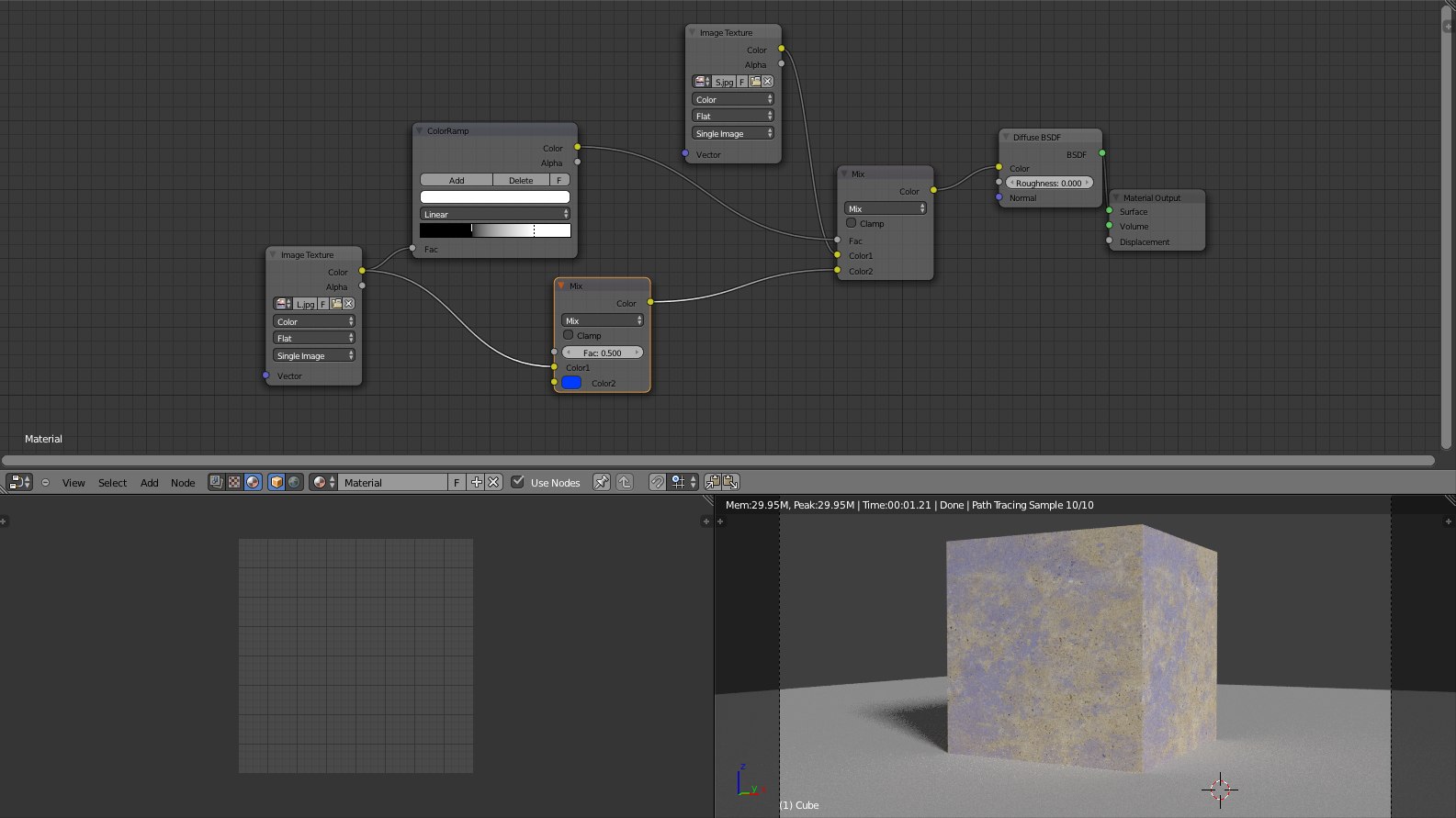This screenshot has width=1456, height=818.
Task: Open image file in S.jpg texture node
Action: [x=755, y=82]
